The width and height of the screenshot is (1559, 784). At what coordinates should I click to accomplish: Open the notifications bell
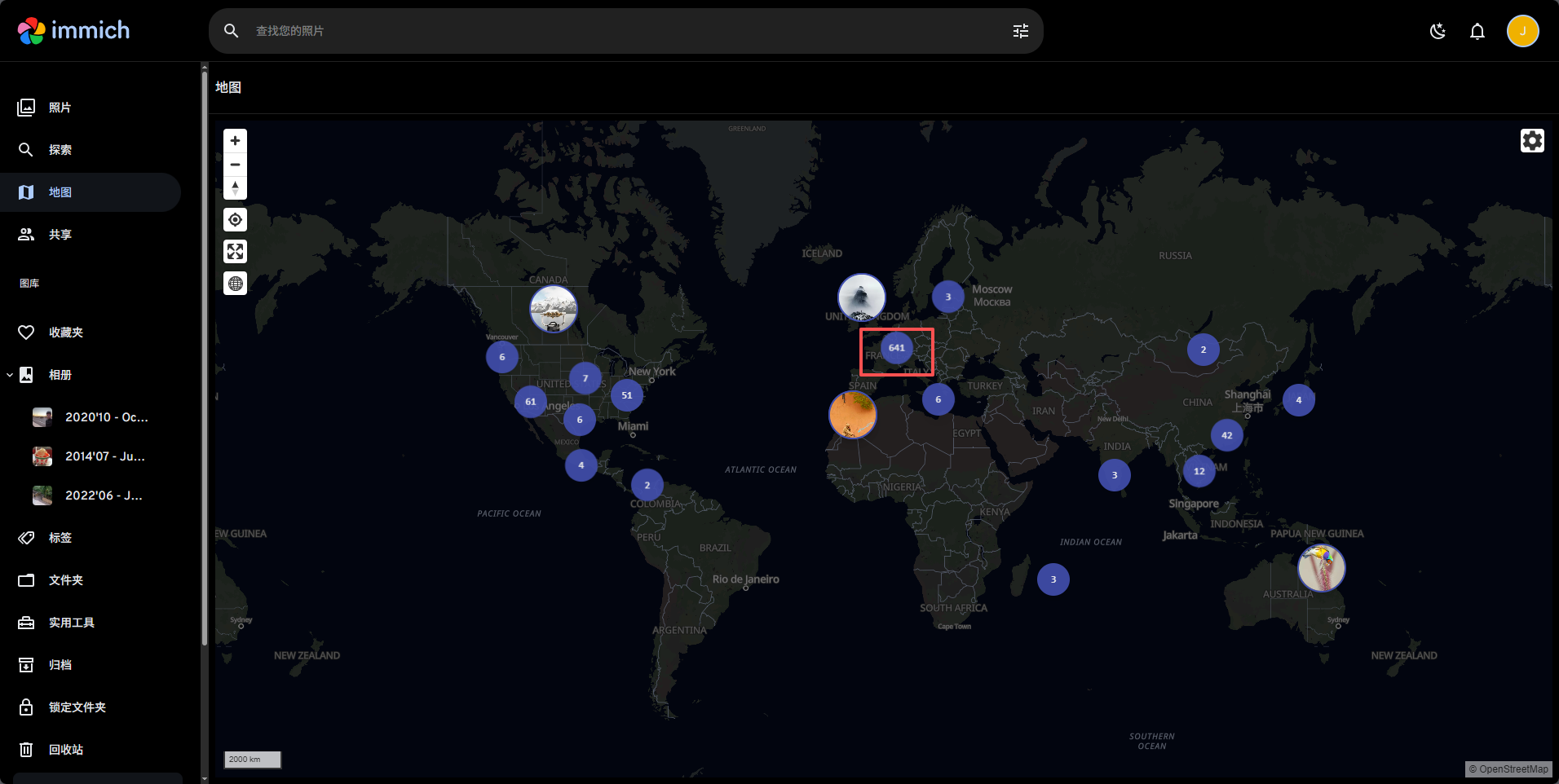tap(1477, 31)
